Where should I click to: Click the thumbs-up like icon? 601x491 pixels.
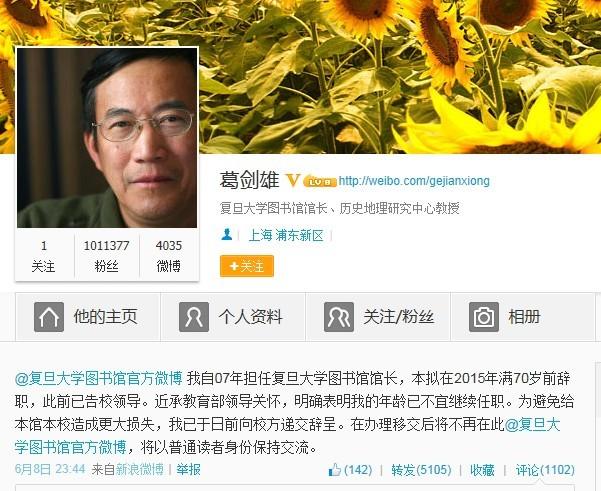pyautogui.click(x=335, y=470)
